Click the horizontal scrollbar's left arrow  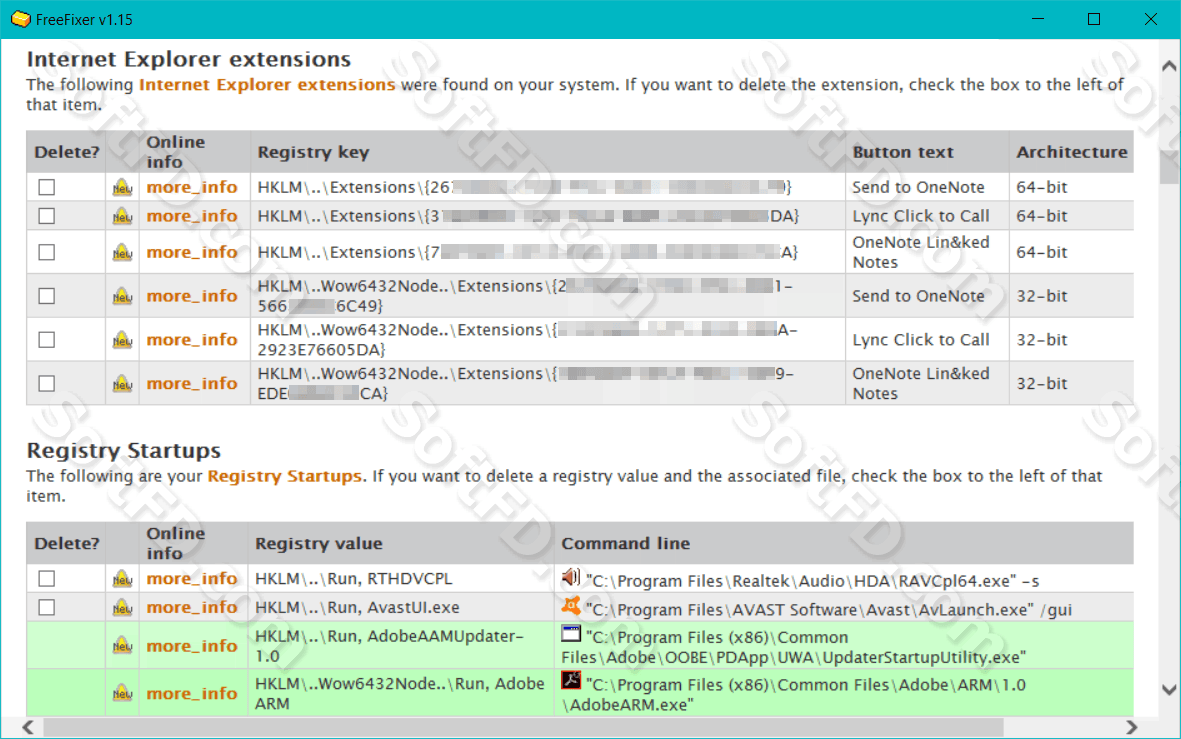[28, 727]
